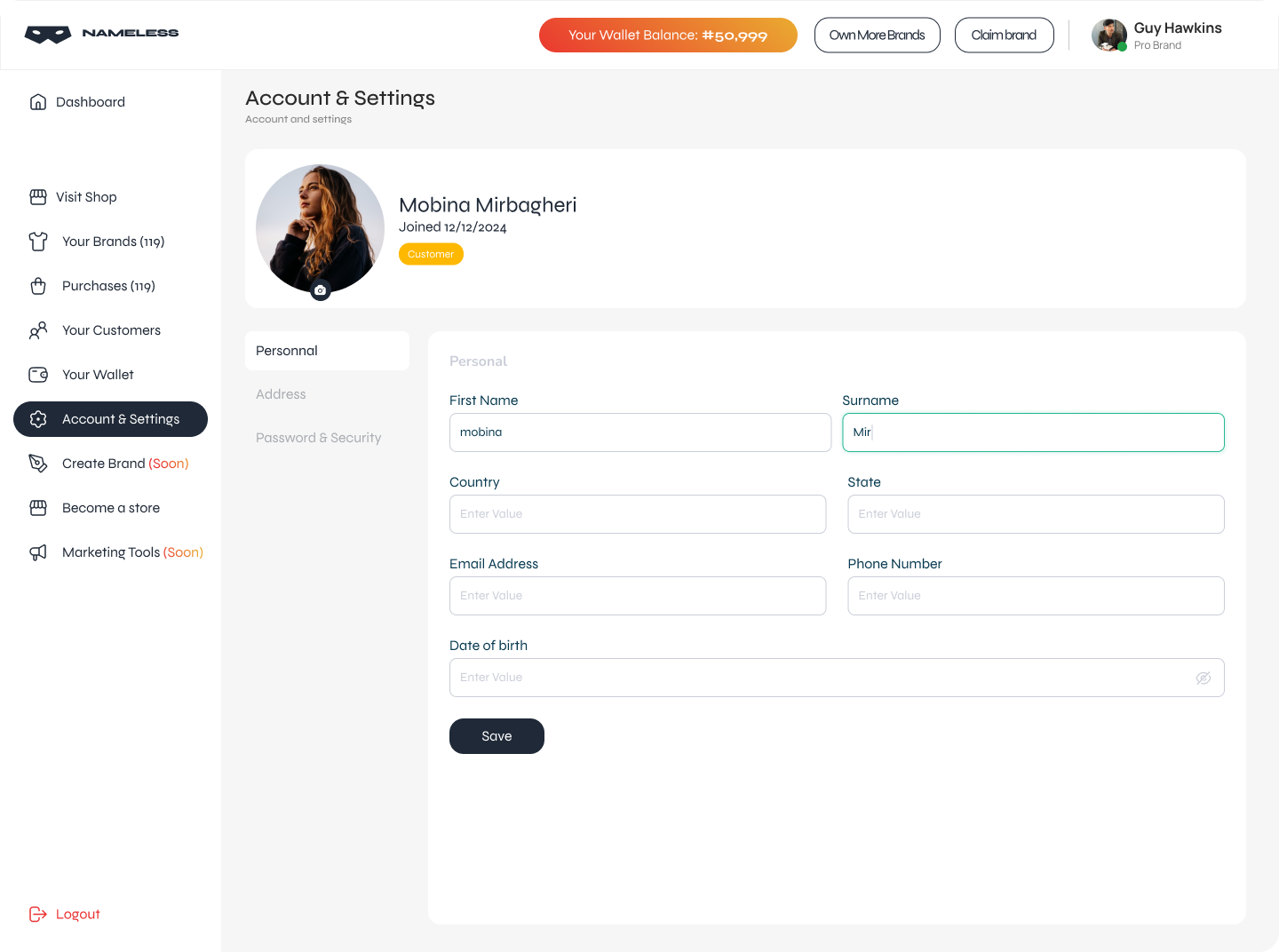Click the Purchases shopping bag icon
Screen dimensions: 1279x952
click(x=38, y=286)
